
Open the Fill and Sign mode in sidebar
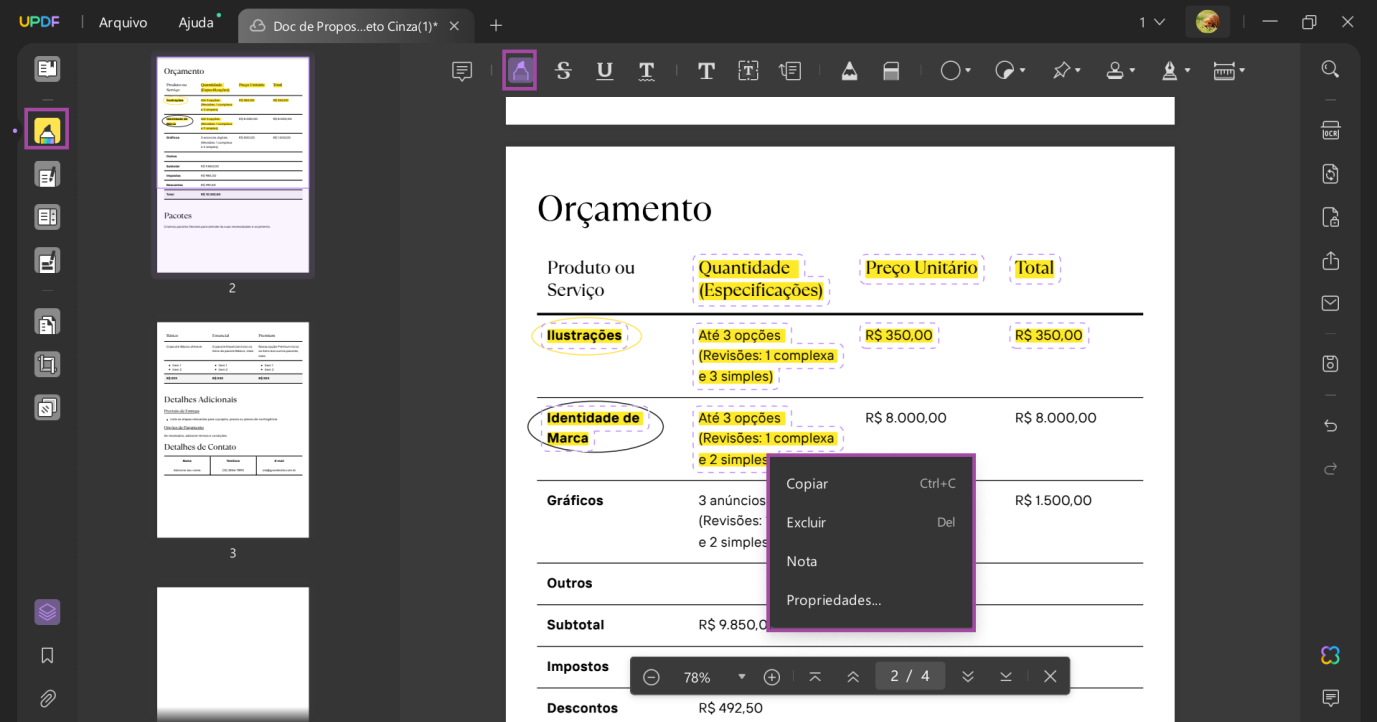click(x=47, y=261)
